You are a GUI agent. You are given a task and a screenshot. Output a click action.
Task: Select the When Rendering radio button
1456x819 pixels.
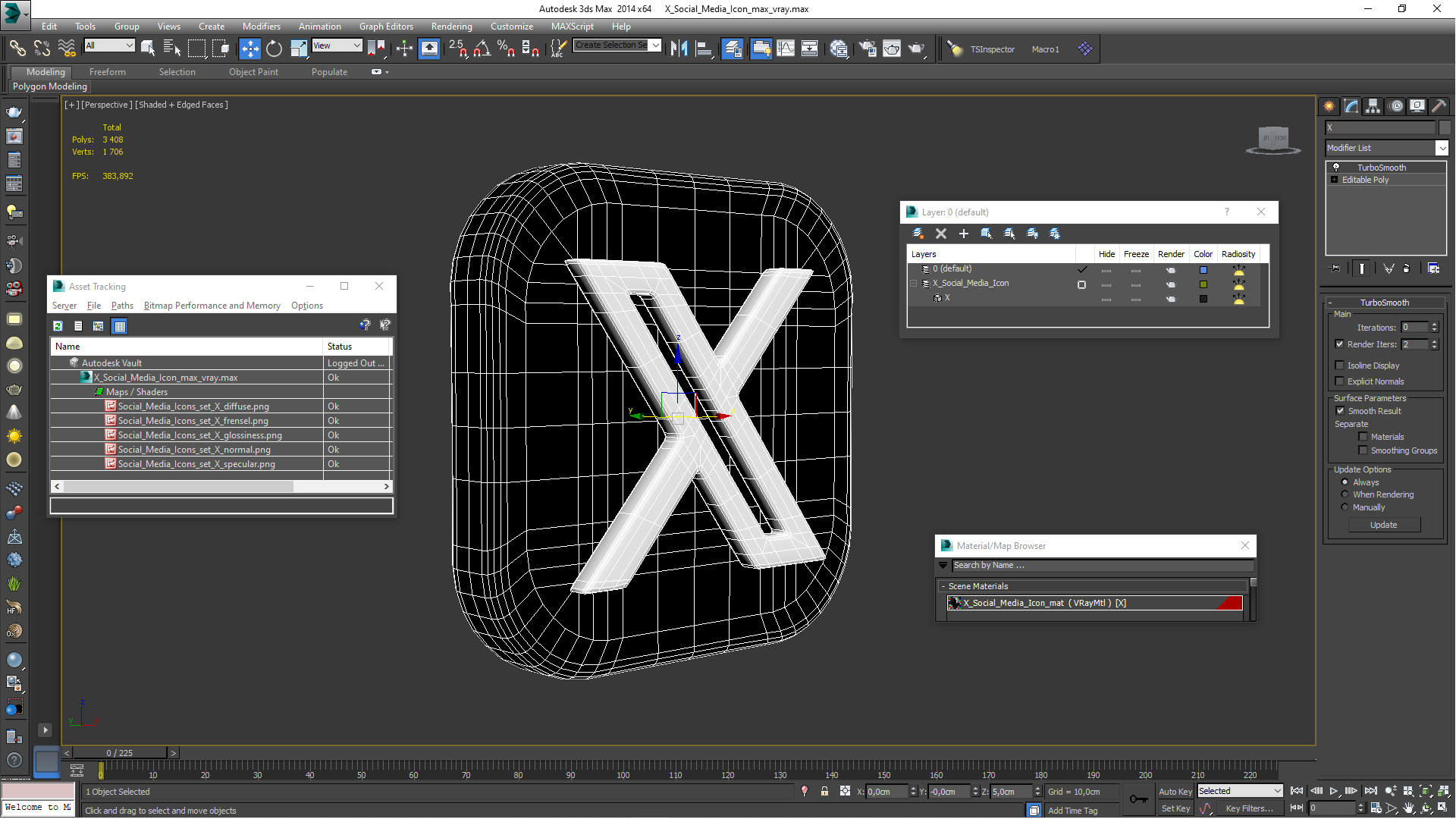pyautogui.click(x=1345, y=494)
